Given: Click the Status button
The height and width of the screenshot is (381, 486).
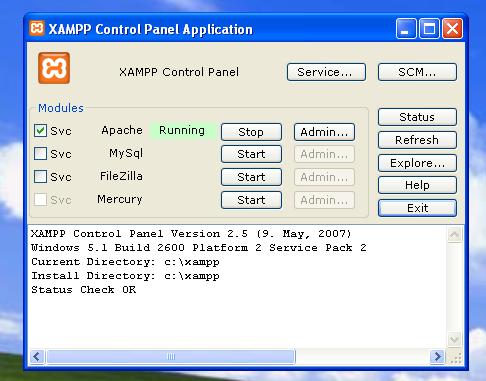Looking at the screenshot, I should pyautogui.click(x=417, y=117).
